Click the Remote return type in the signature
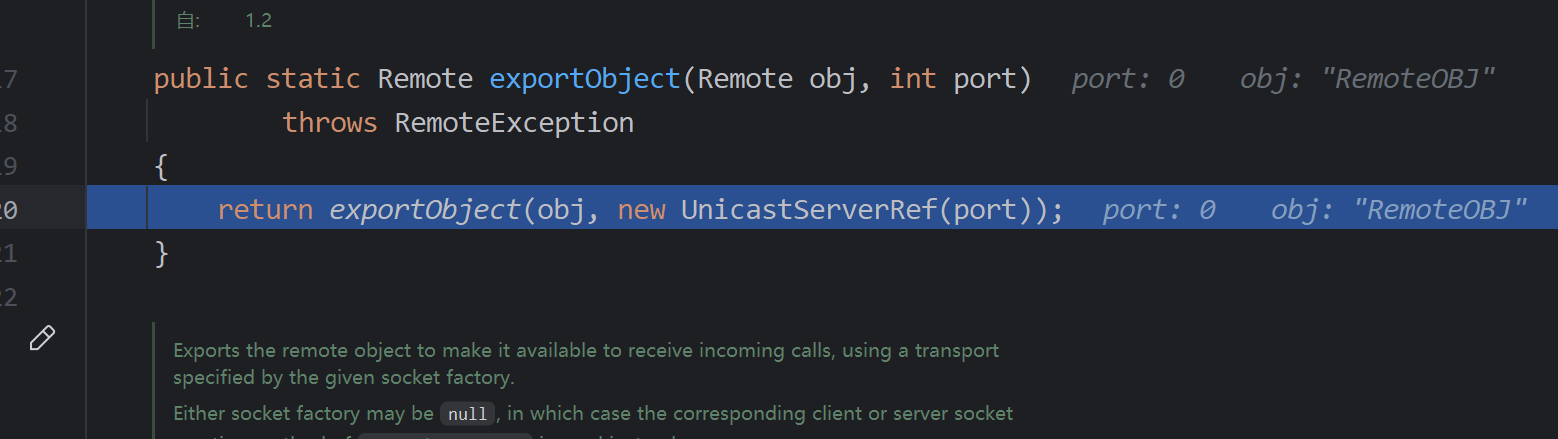This screenshot has height=439, width=1558. click(x=425, y=79)
